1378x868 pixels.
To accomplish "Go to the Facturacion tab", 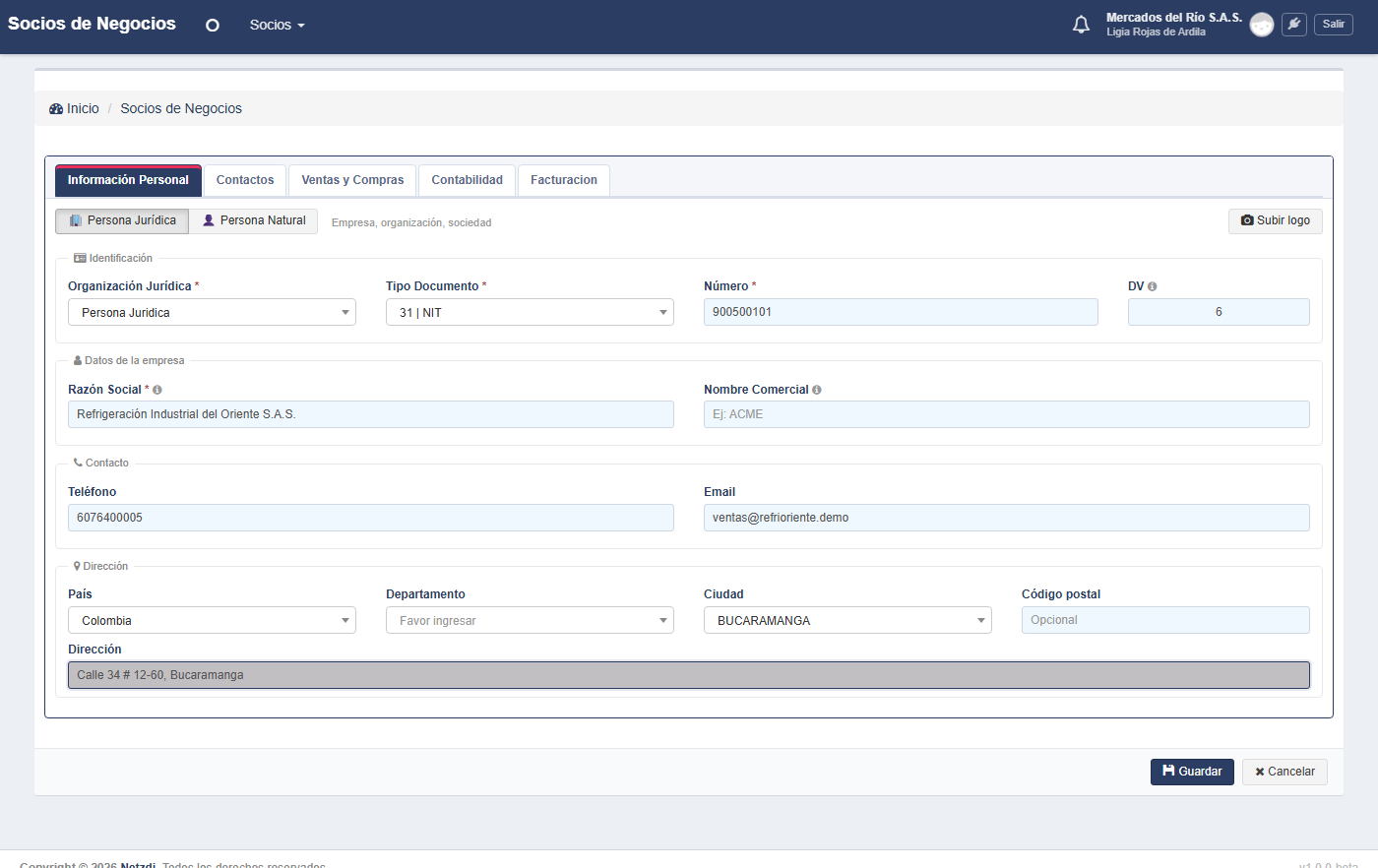I will click(564, 180).
